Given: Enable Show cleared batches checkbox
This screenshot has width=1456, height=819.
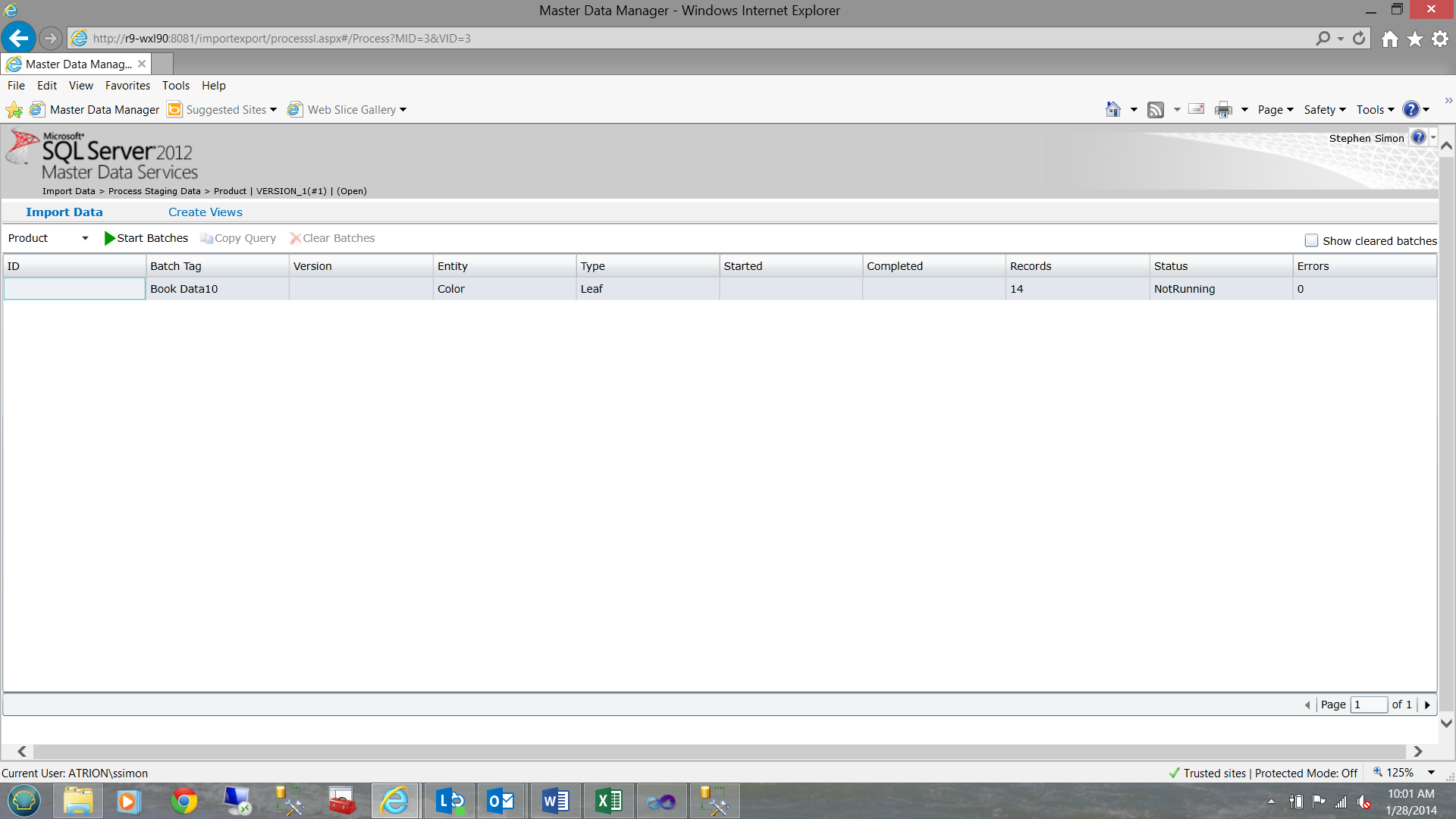Looking at the screenshot, I should point(1311,240).
